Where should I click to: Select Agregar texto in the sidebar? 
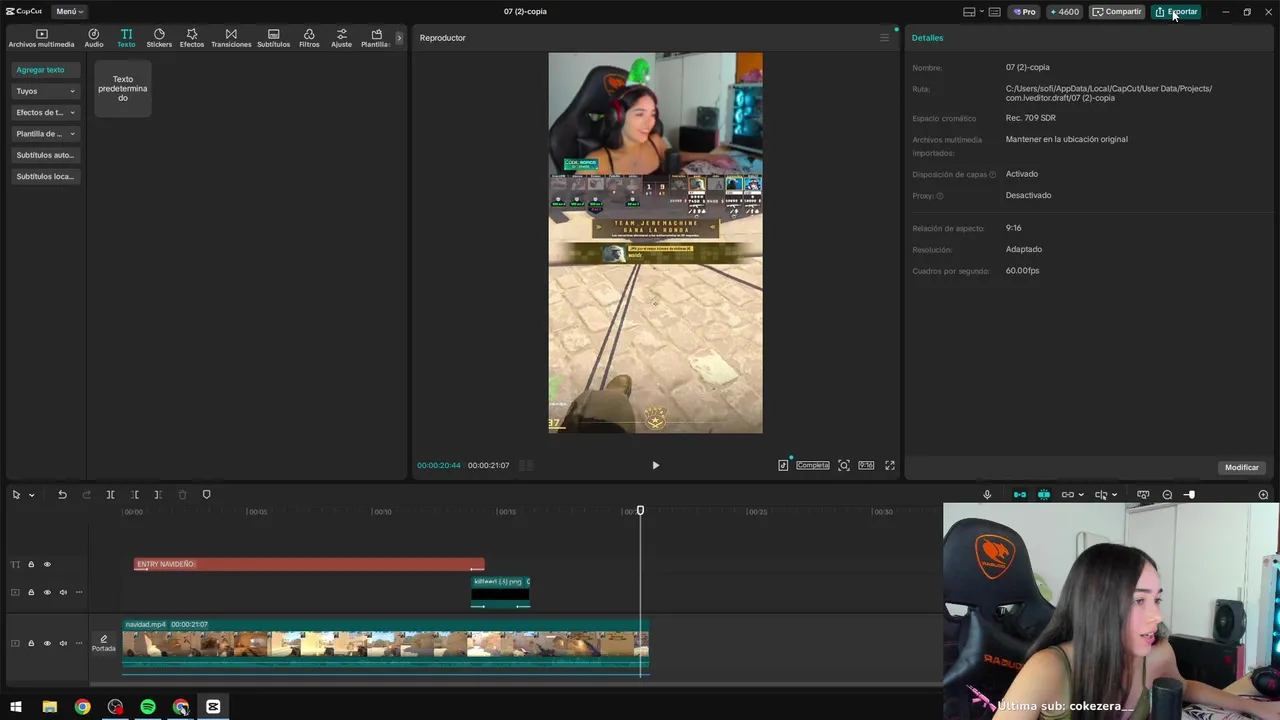[x=46, y=70]
